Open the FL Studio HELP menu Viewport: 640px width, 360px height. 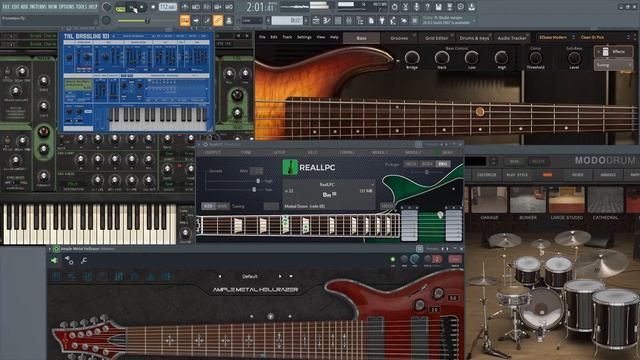pos(93,7)
